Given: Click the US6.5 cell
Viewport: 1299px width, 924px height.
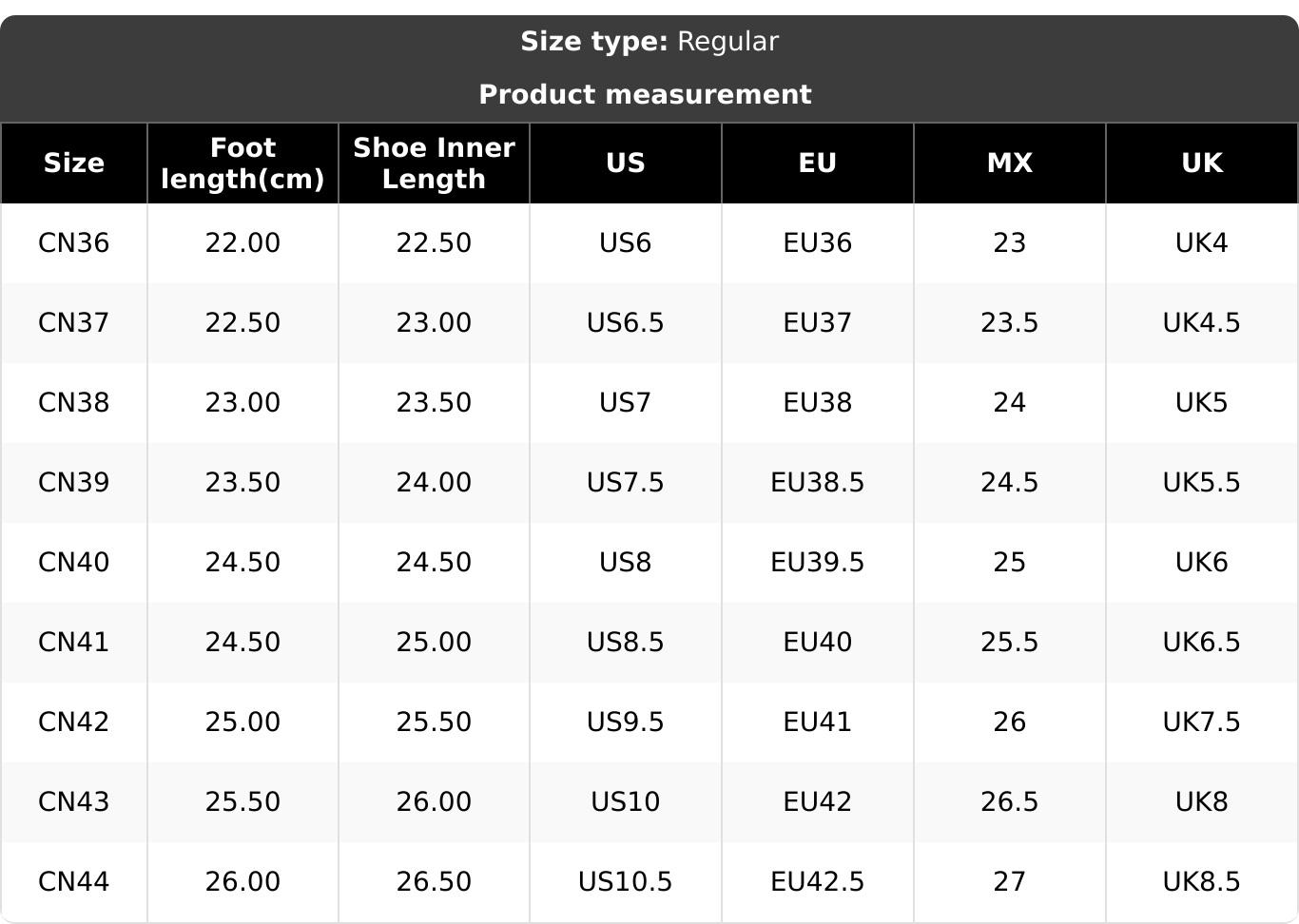Looking at the screenshot, I should pyautogui.click(x=625, y=322).
